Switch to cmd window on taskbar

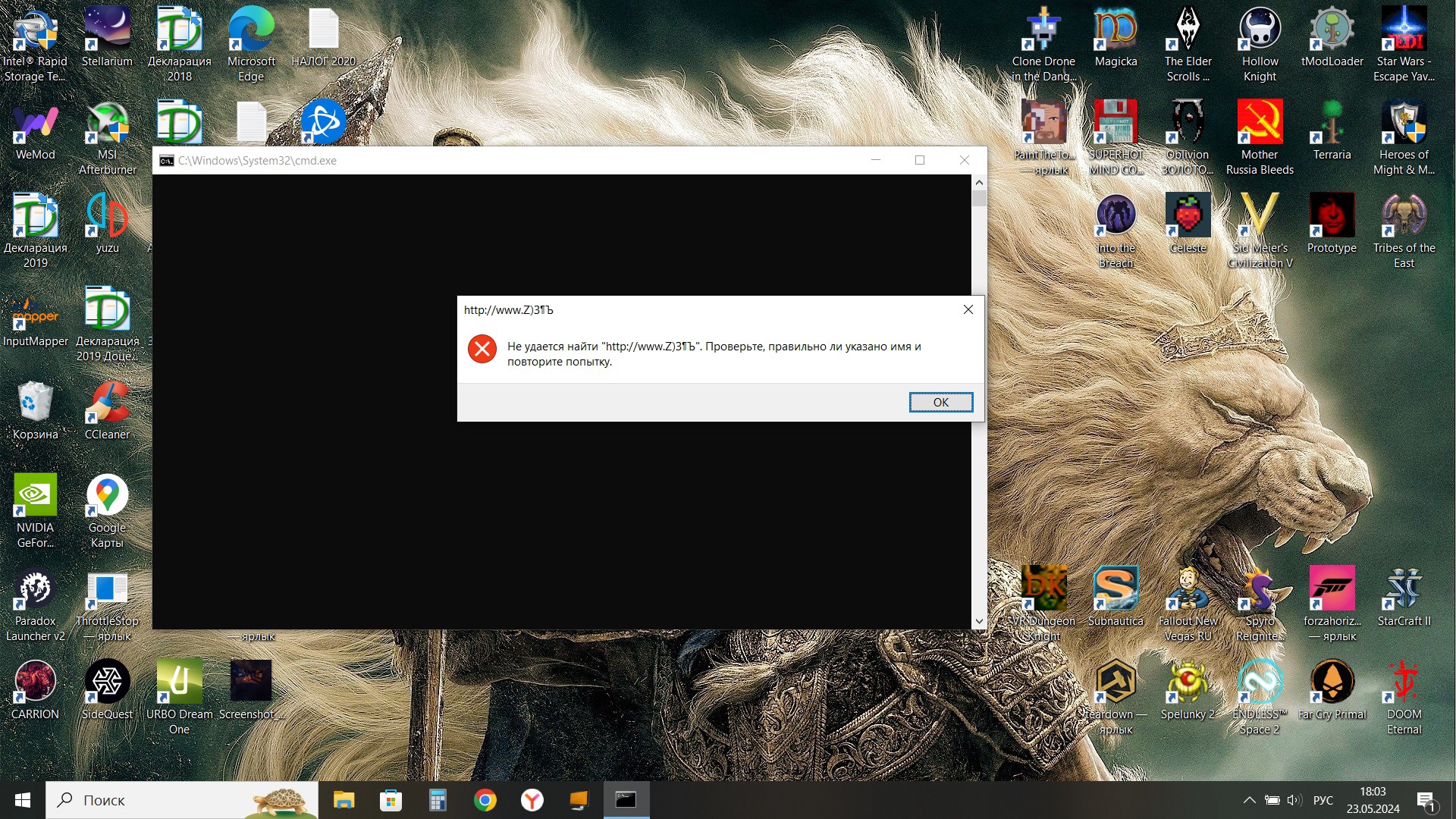(626, 800)
